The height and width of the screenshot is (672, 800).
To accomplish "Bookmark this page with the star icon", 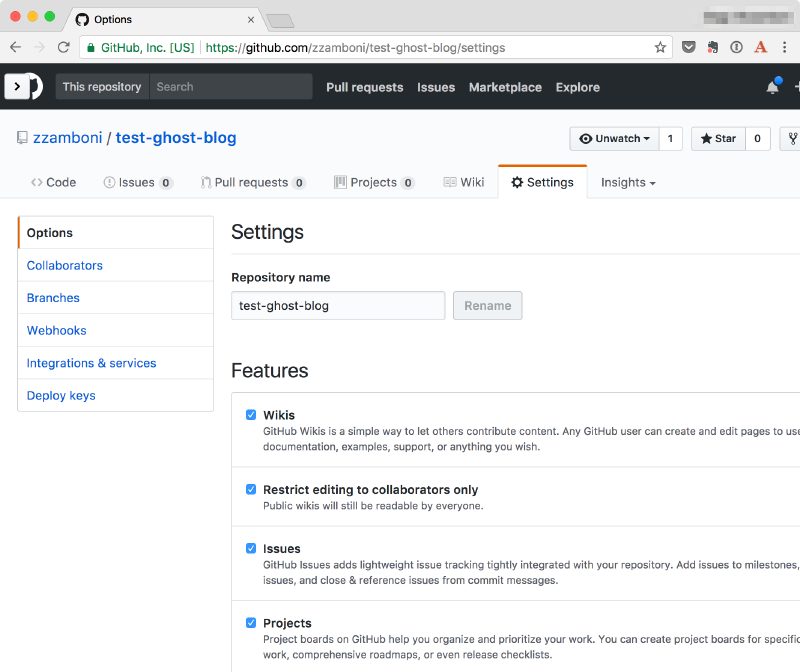I will 660,47.
